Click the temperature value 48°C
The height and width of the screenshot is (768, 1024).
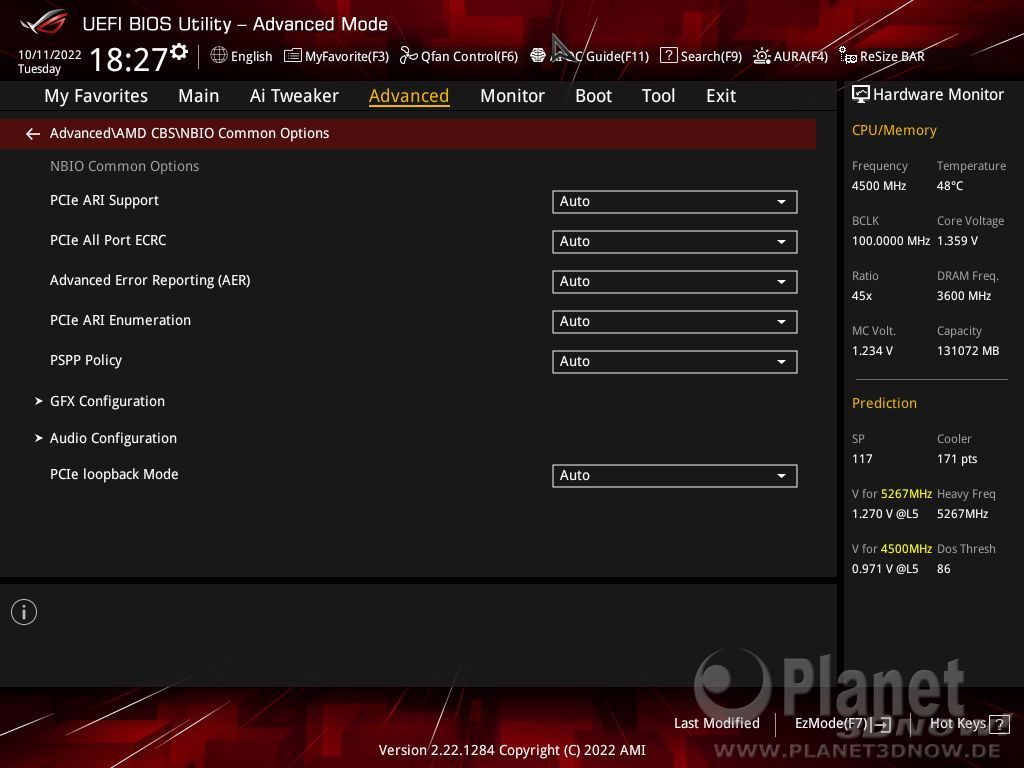950,186
